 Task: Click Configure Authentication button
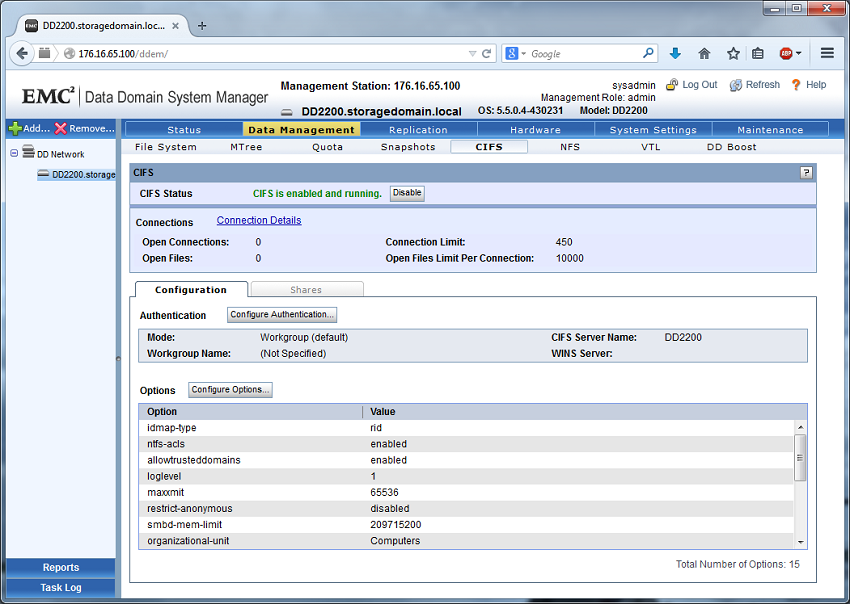pos(282,314)
